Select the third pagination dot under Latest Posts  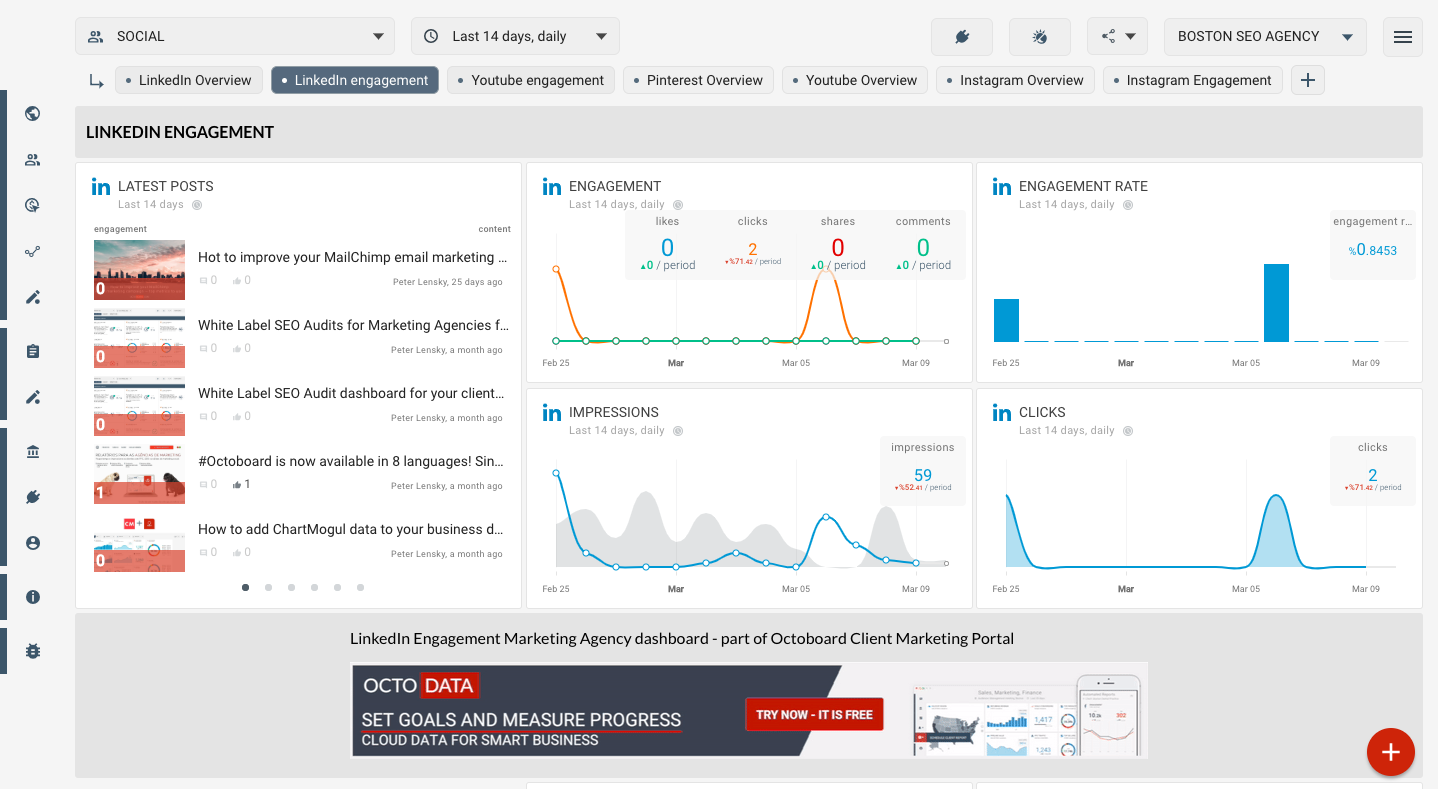292,588
